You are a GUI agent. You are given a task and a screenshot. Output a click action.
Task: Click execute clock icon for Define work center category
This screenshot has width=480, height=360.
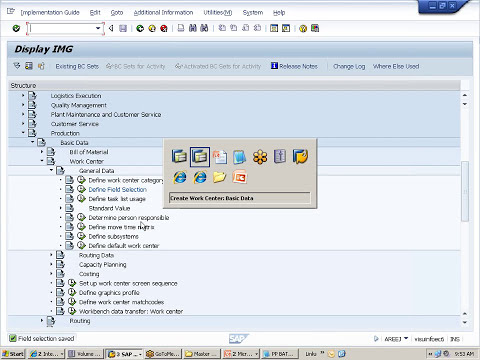pos(81,180)
